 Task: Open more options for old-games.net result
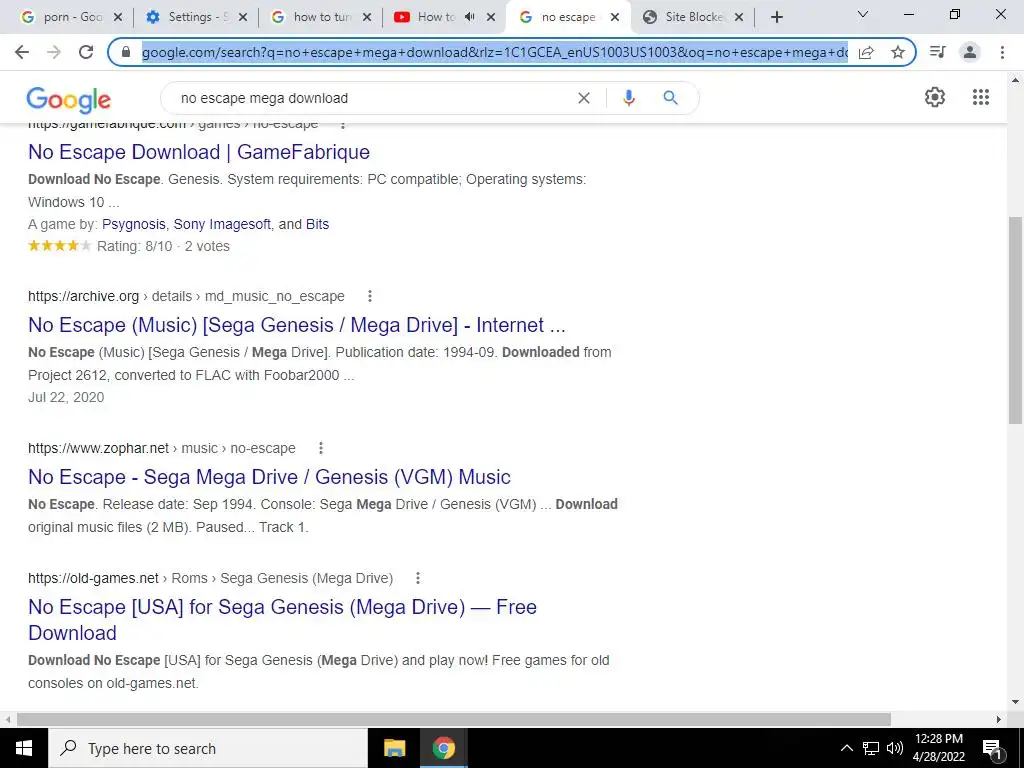point(418,578)
